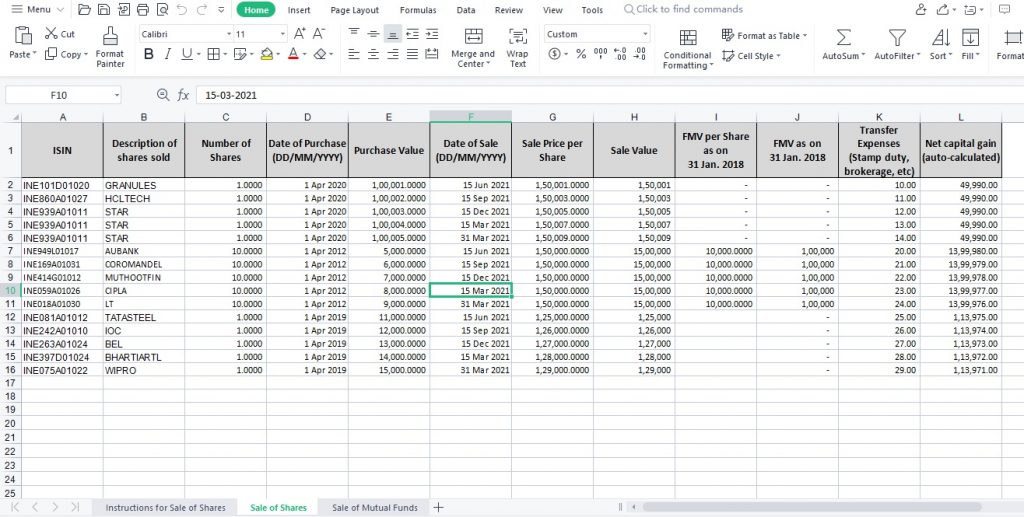The image size is (1024, 517).
Task: Decrease the font size
Action: [x=319, y=34]
